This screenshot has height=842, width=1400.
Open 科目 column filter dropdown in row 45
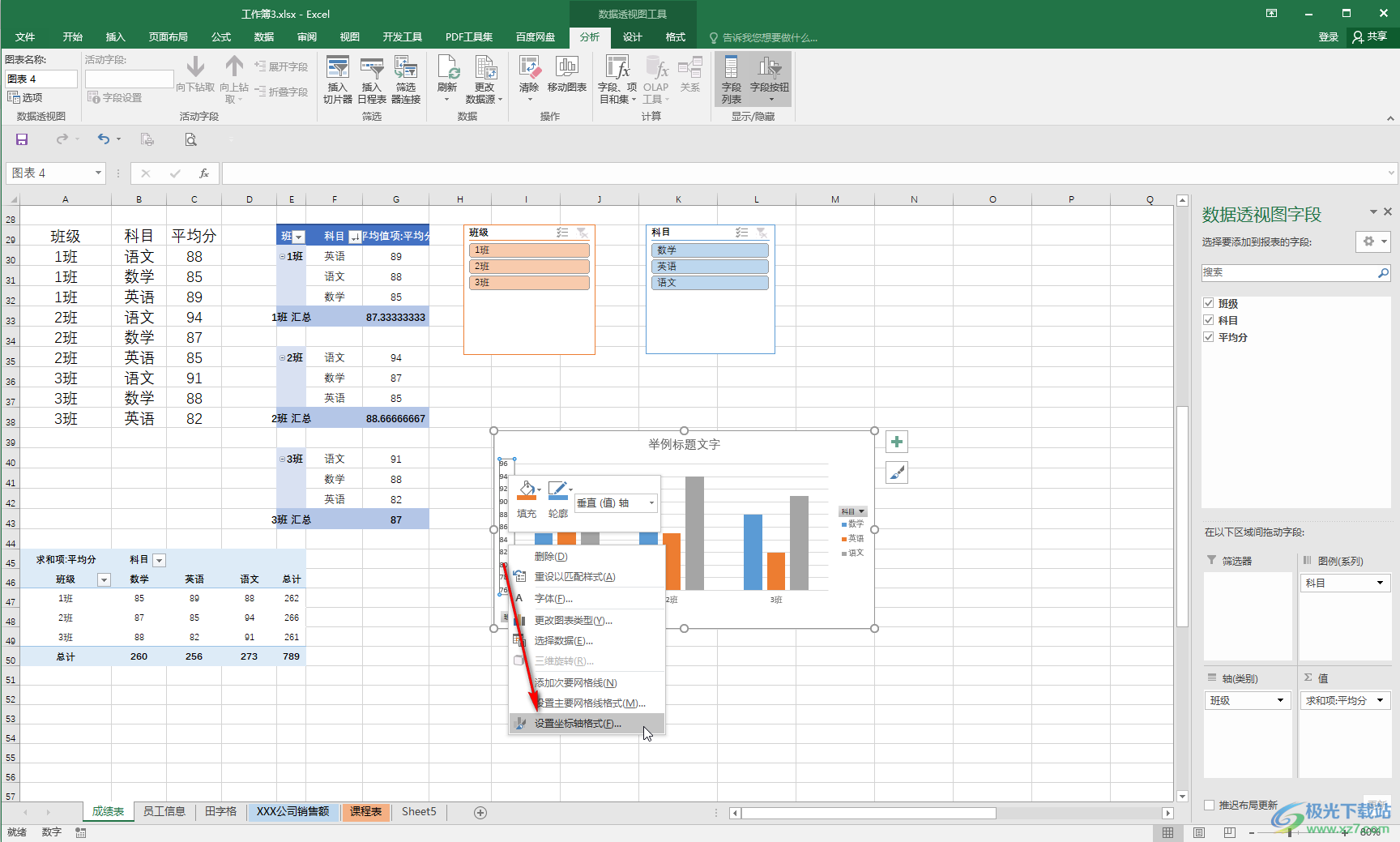point(159,560)
